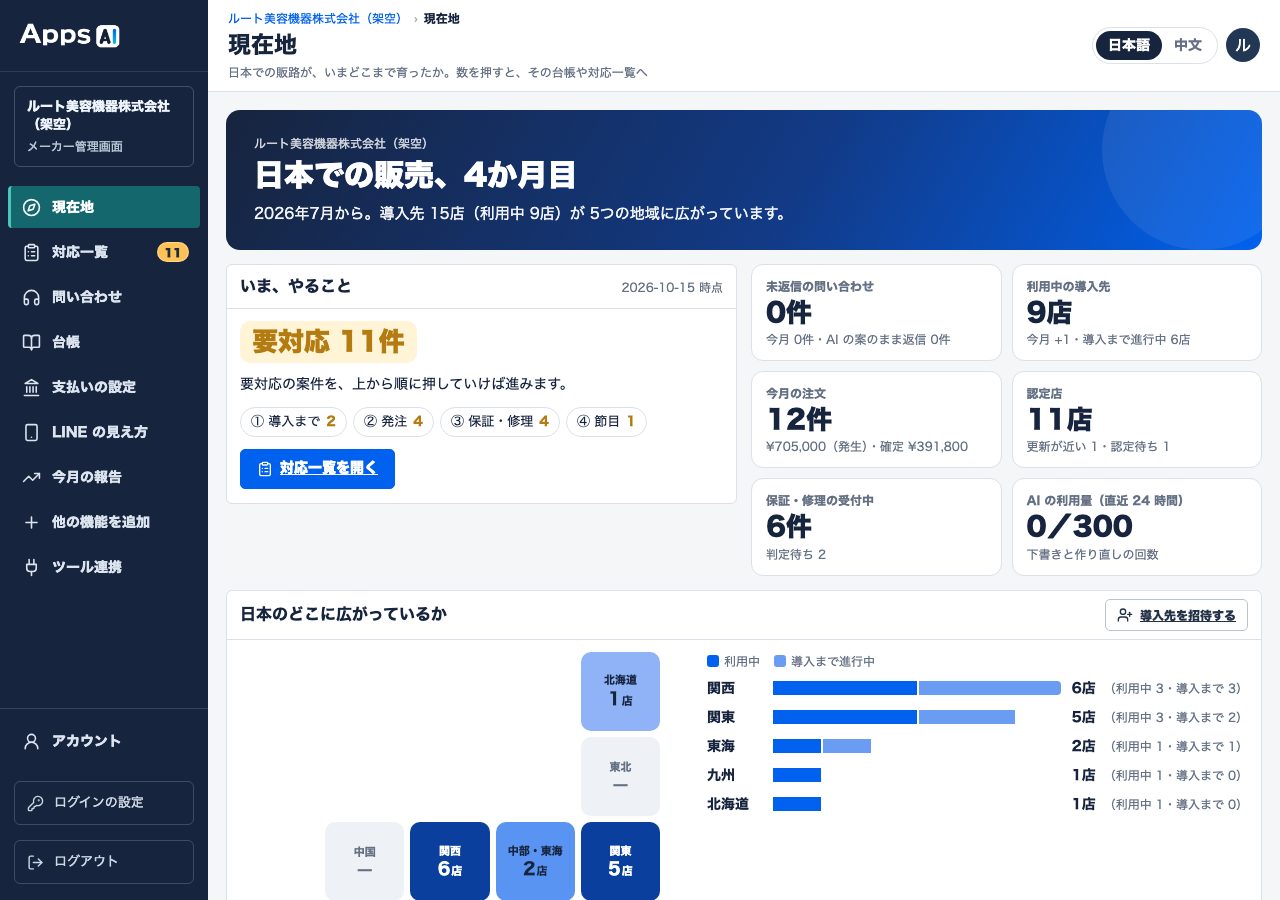Select the ③ 保証・修理 4 chip
Screen dimensions: 1280x900
pyautogui.click(x=500, y=422)
